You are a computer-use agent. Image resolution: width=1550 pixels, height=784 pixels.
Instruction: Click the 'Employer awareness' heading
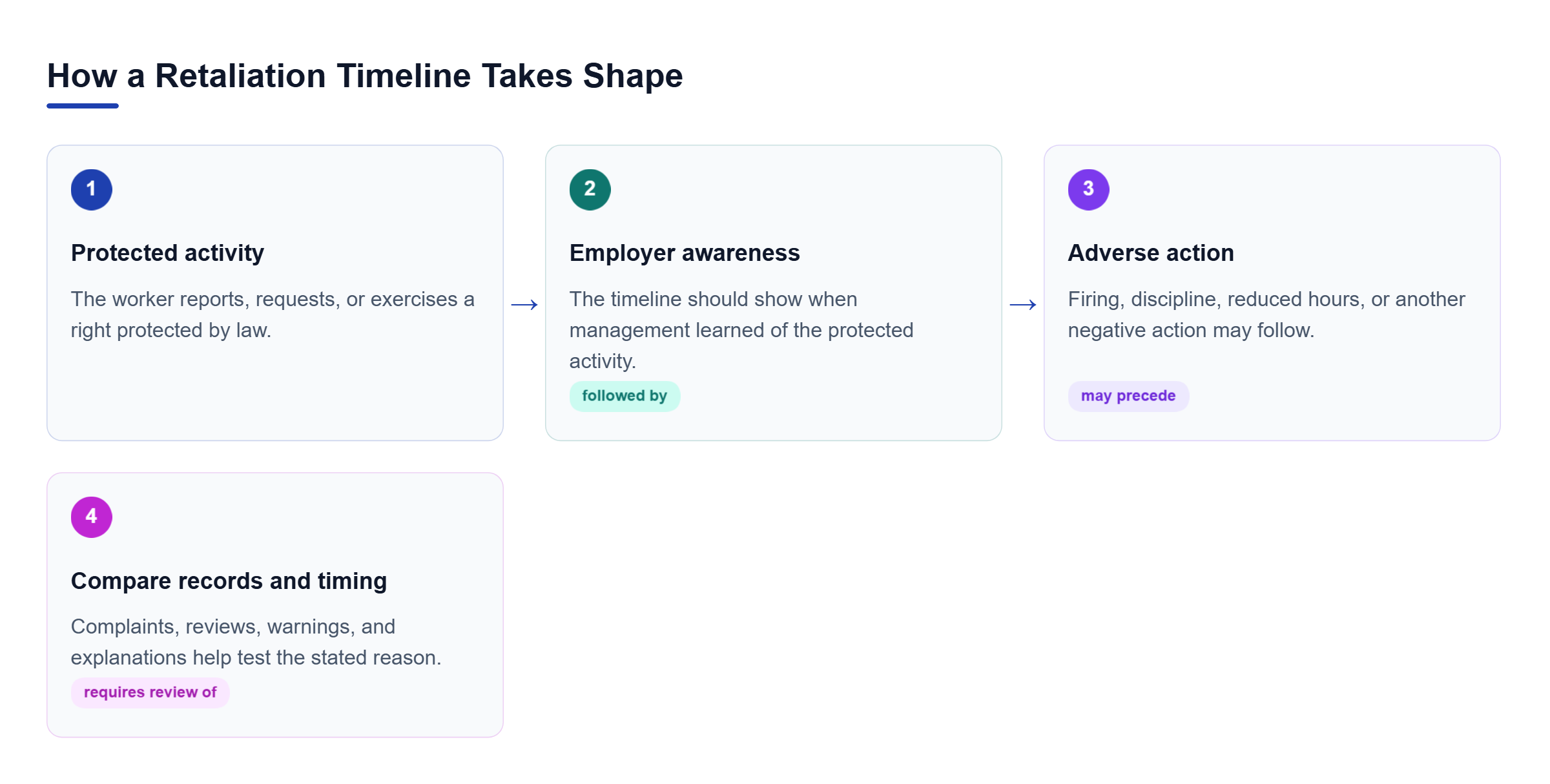pyautogui.click(x=684, y=253)
